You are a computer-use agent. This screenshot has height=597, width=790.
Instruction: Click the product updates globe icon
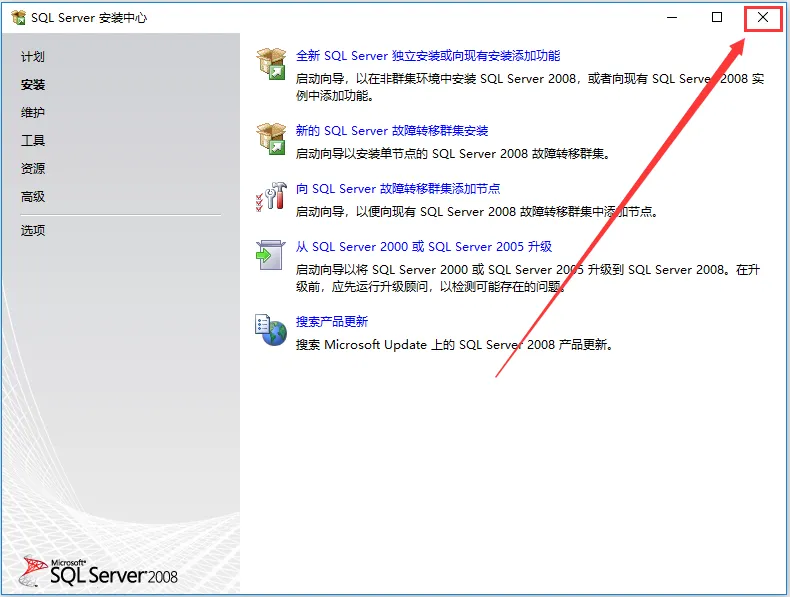coord(271,329)
